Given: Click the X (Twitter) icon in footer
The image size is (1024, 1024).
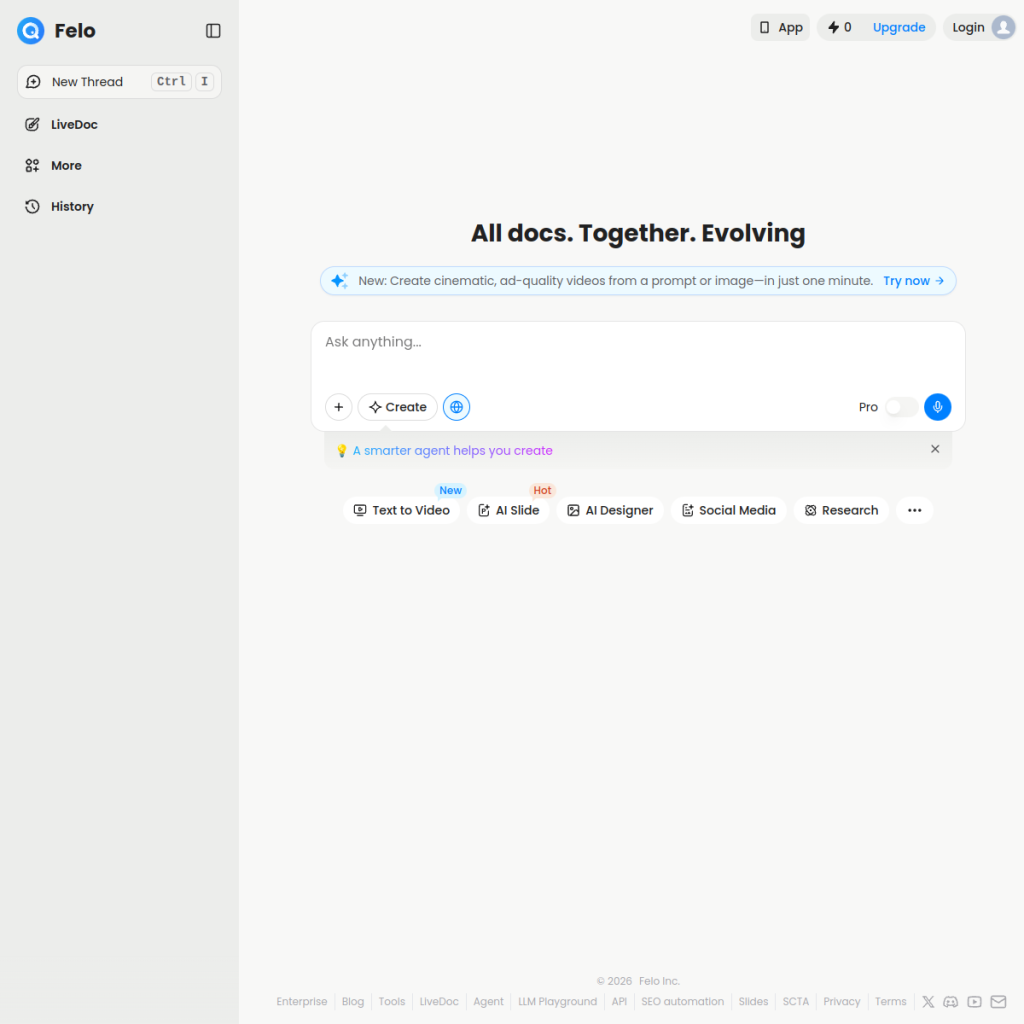Looking at the screenshot, I should tap(927, 1001).
